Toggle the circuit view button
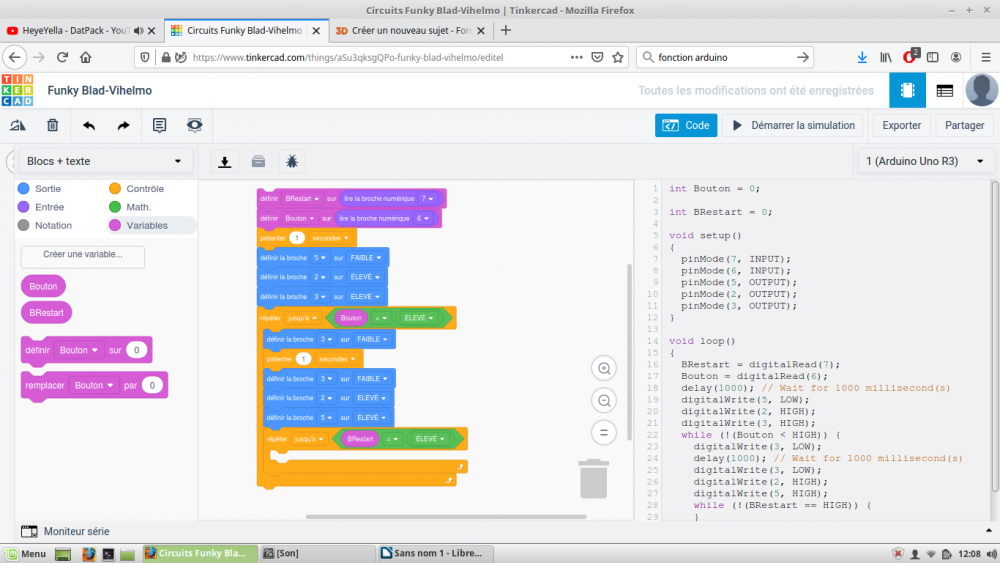 coord(907,90)
